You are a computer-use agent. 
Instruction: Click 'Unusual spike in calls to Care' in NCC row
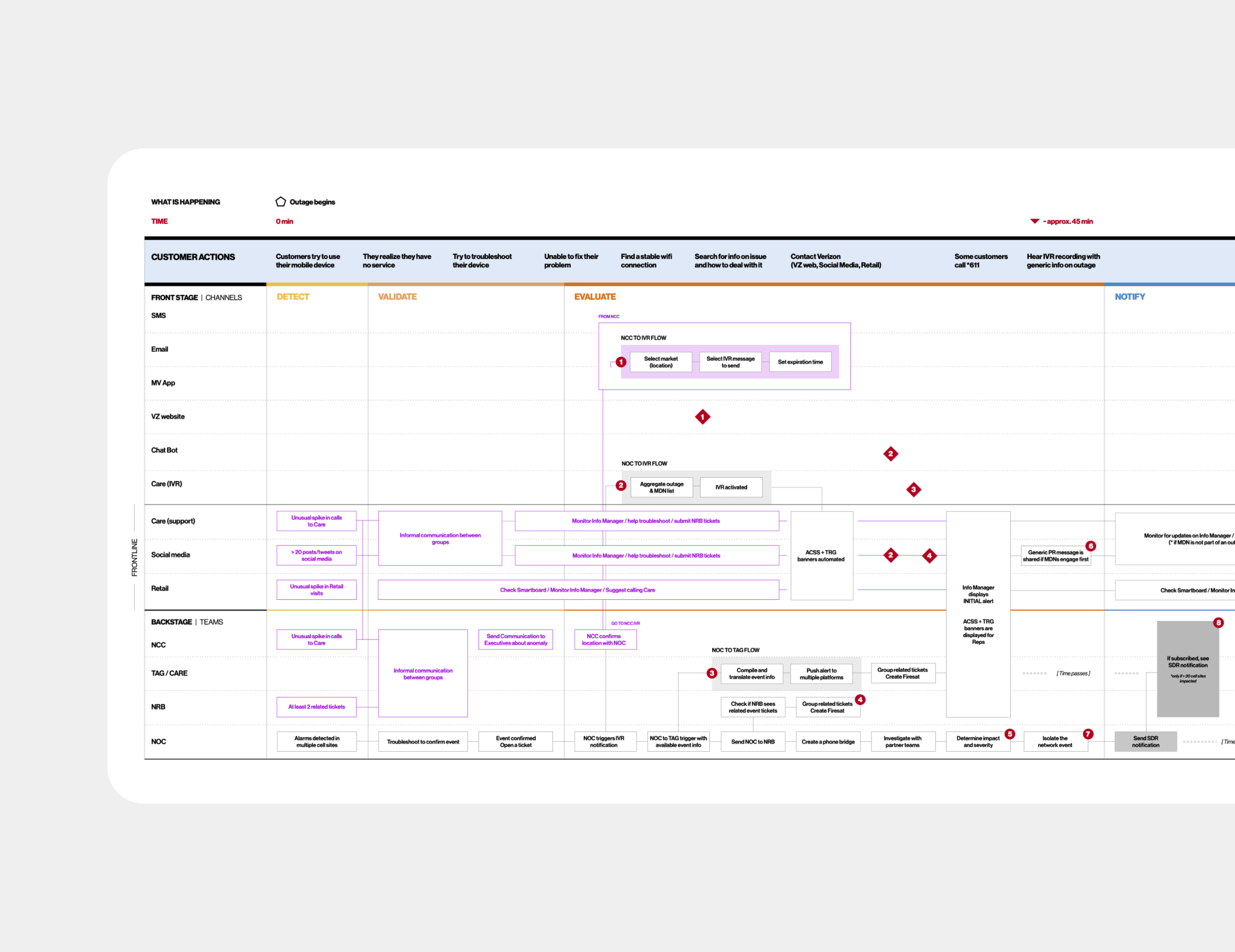point(317,639)
